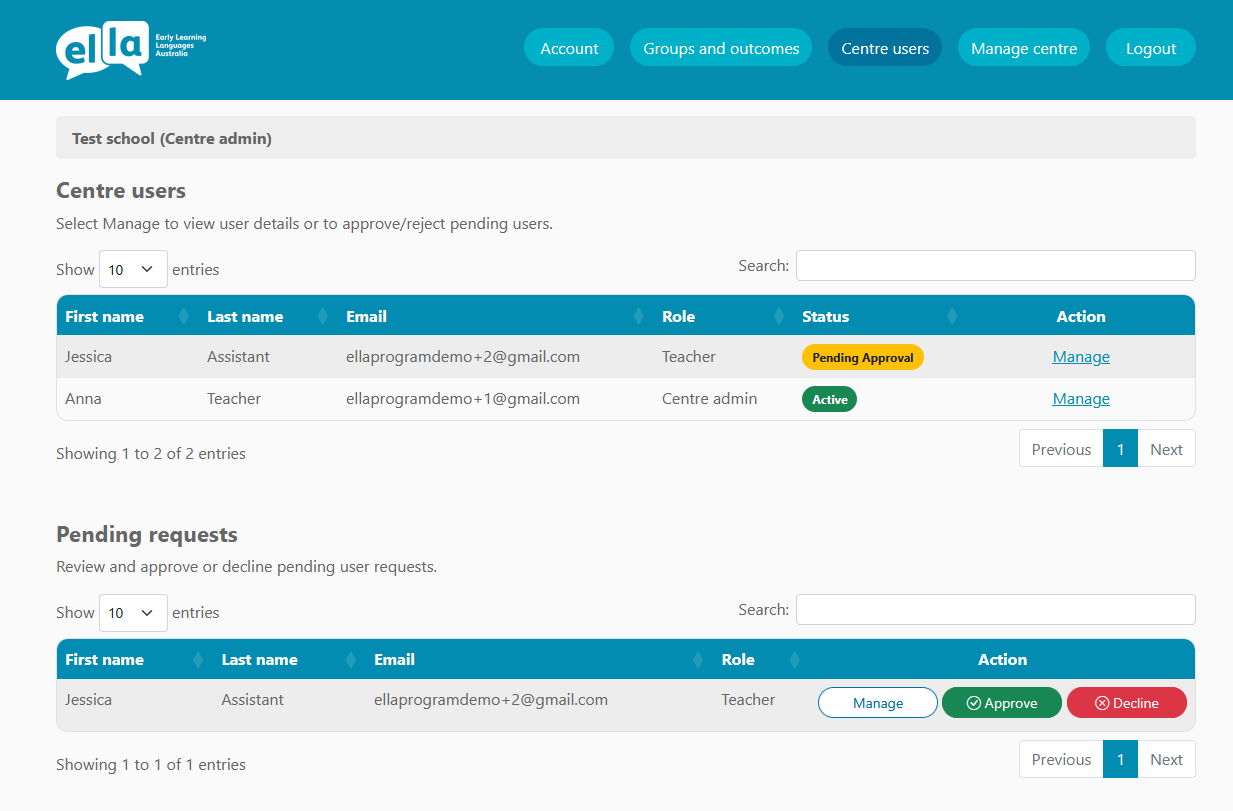Click Next in Pending requests pagination

tap(1166, 759)
